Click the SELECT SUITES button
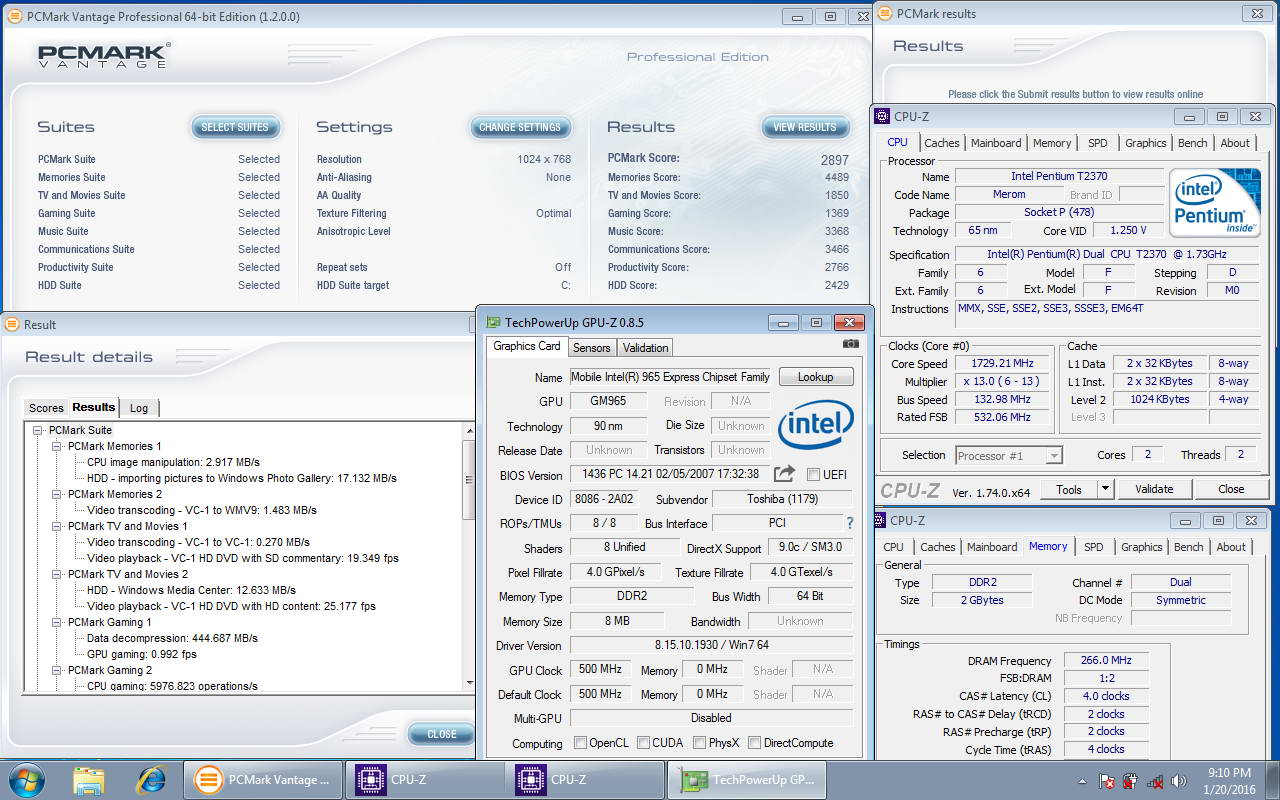 [x=235, y=127]
